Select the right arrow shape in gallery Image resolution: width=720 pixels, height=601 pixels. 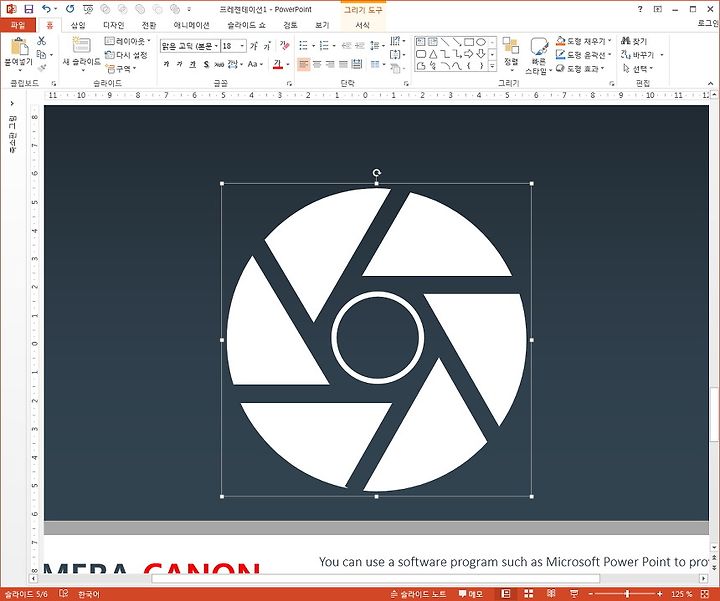468,54
